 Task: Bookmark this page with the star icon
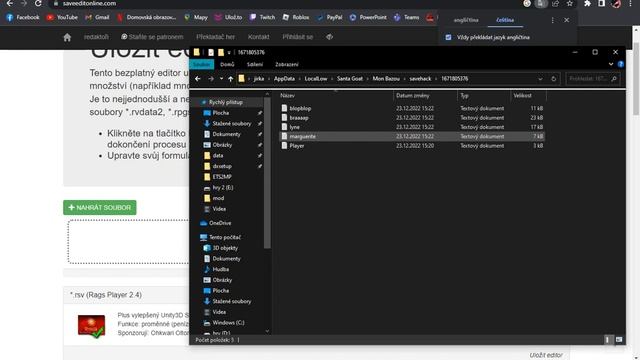(x=569, y=4)
